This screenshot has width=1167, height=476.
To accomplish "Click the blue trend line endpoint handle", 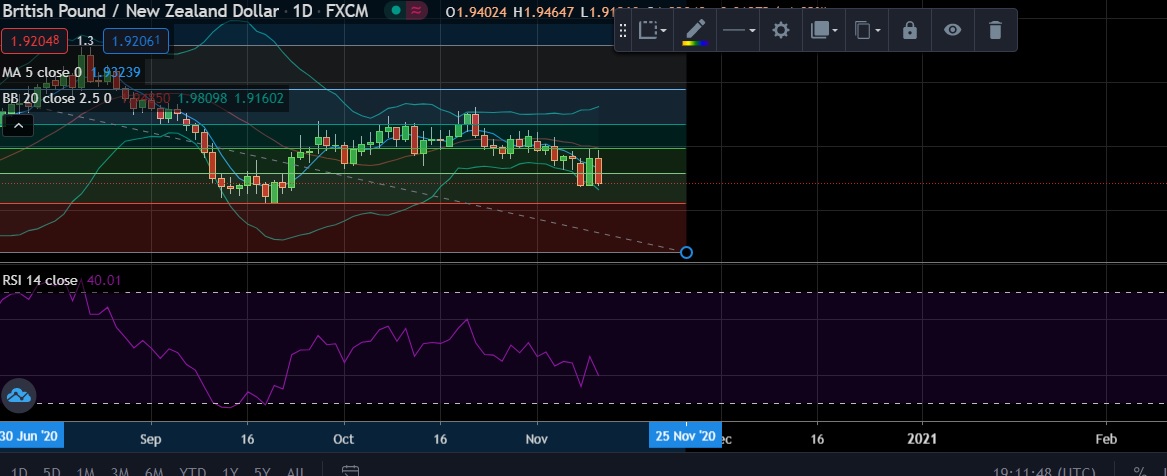I will (x=686, y=252).
